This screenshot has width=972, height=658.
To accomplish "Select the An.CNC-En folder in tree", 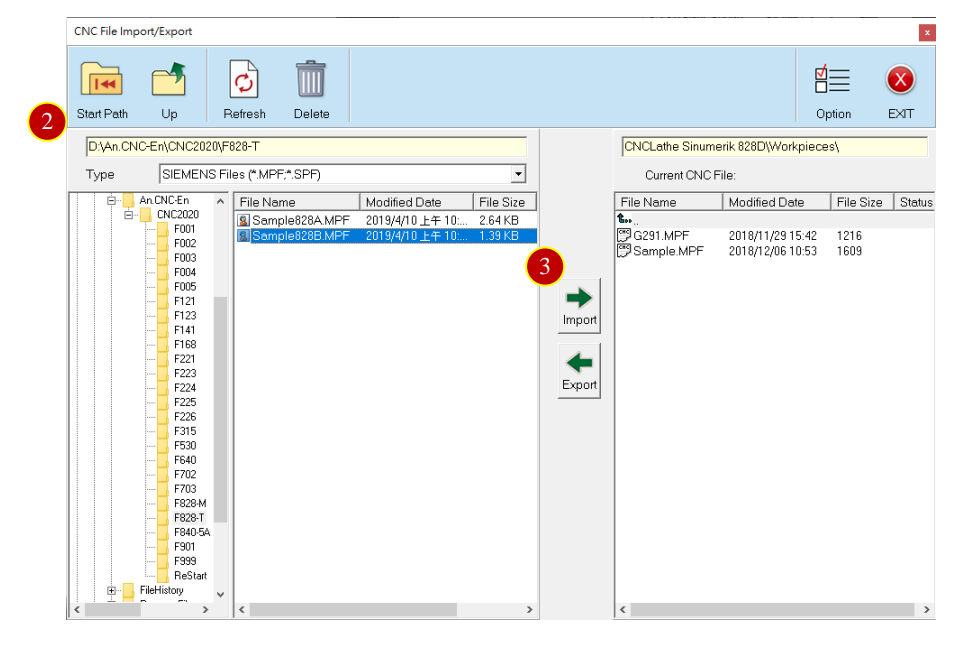I will click(164, 200).
